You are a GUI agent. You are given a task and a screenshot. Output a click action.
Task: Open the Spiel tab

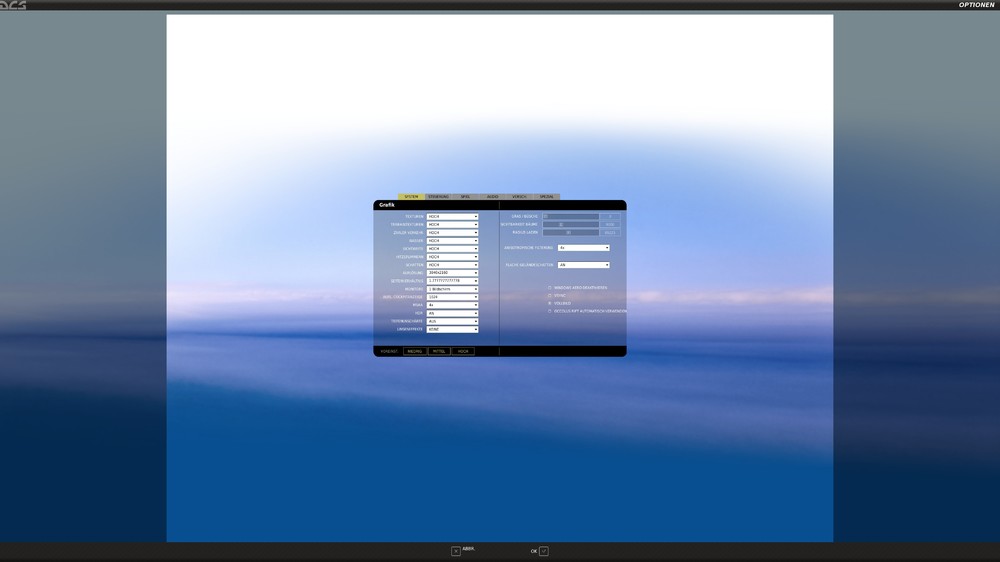point(466,196)
